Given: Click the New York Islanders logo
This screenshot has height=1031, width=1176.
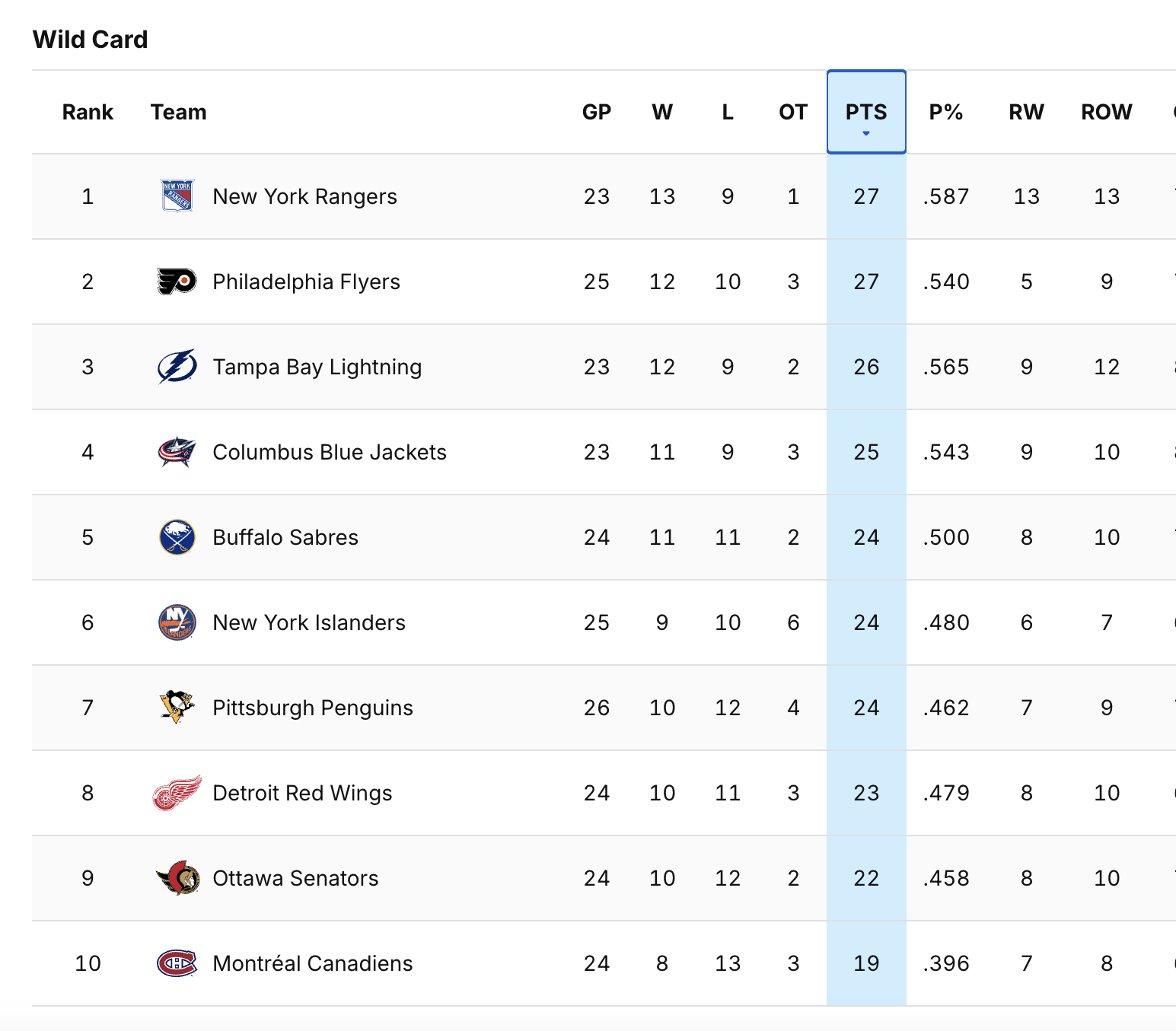Looking at the screenshot, I should 177,622.
